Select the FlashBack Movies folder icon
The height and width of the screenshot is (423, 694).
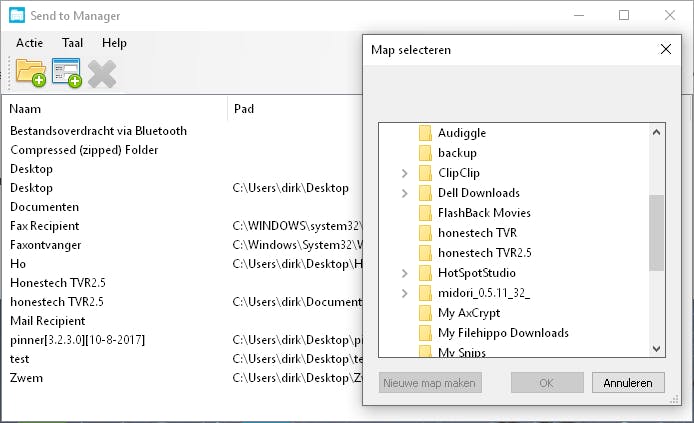click(424, 213)
